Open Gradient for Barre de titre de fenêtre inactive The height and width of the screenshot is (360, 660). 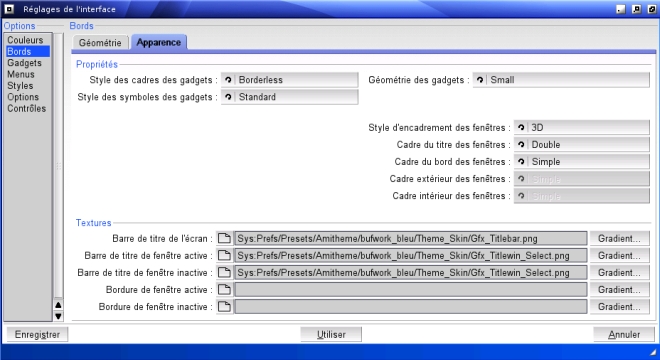pos(619,272)
